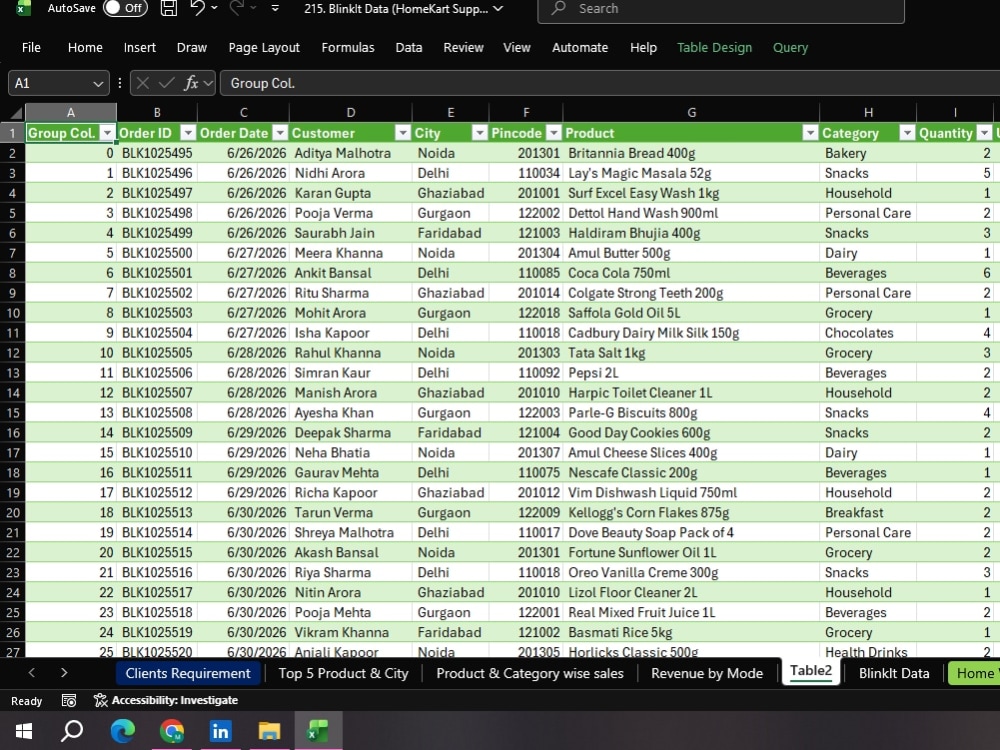The height and width of the screenshot is (750, 1000).
Task: Switch to Revenue by Mode sheet tab
Action: [x=707, y=673]
